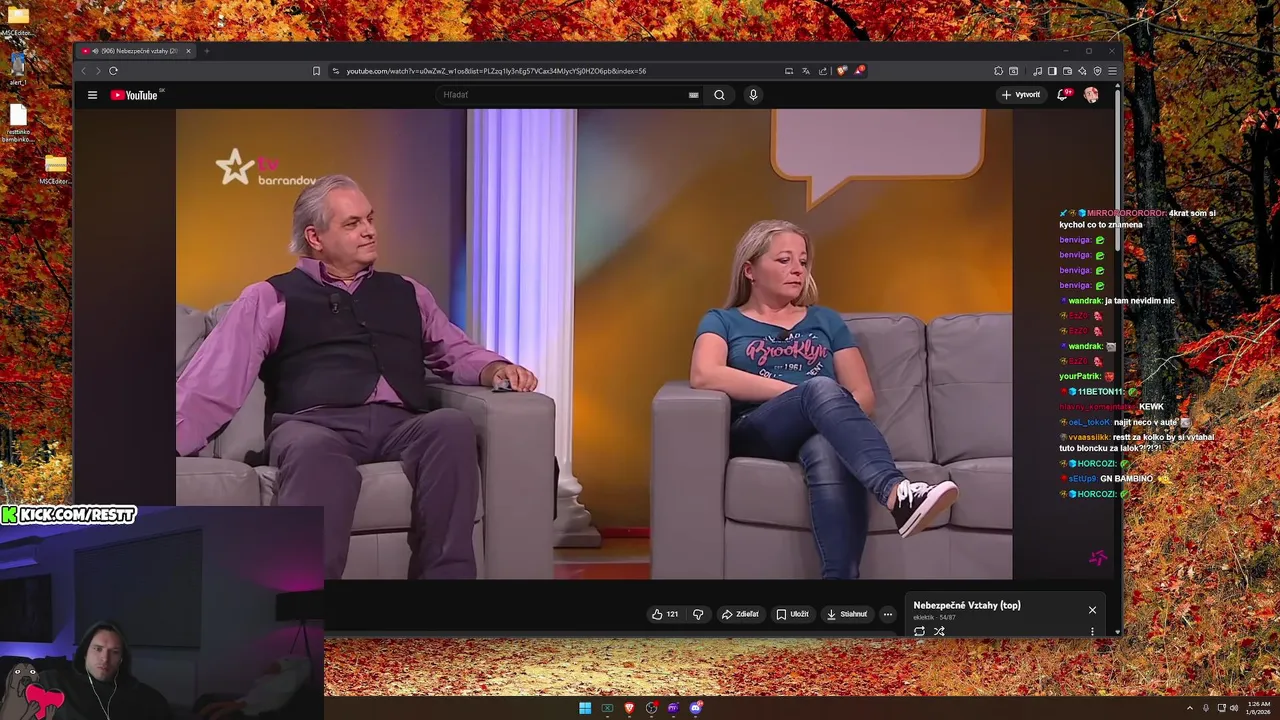Open the on-screen keyboard icon in search box
Screen dimensions: 1280x720
pyautogui.click(x=693, y=95)
